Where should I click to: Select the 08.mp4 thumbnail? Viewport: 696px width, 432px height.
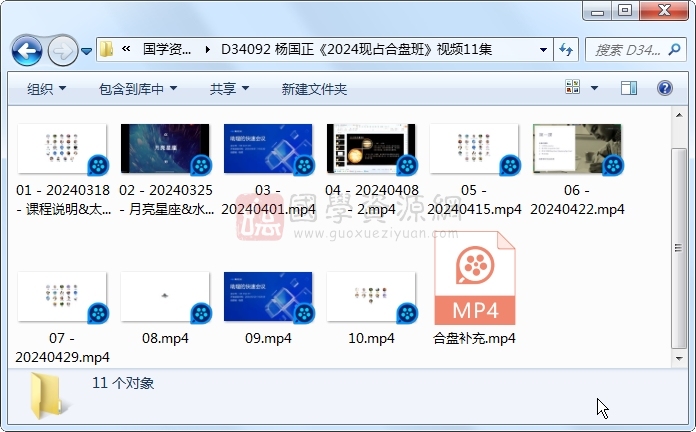(x=165, y=297)
